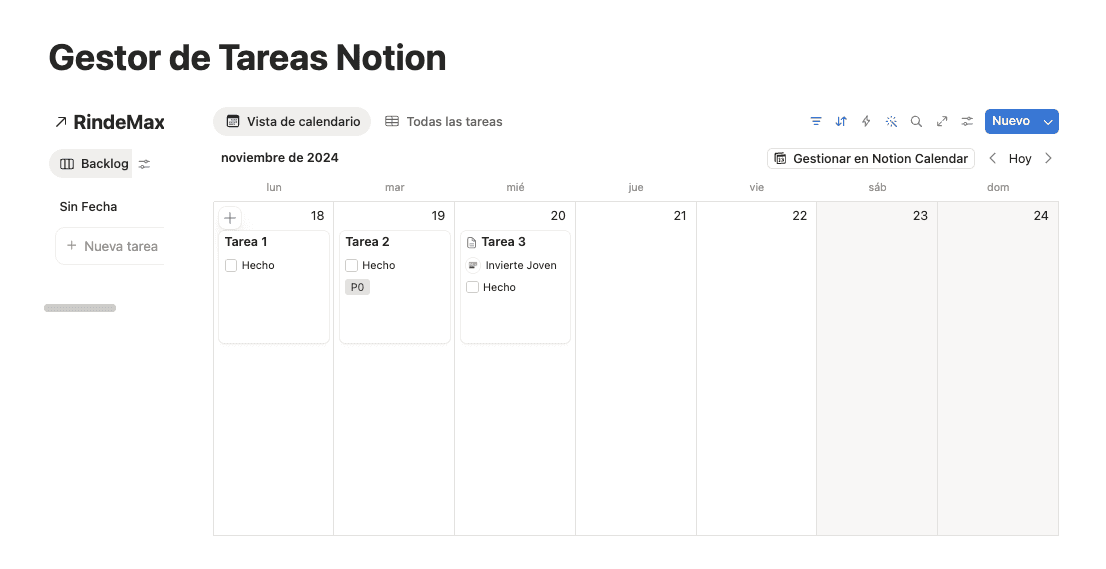Screen dimensions: 1106x569
Task: Click the calendar icon in Vista de calendario
Action: [x=233, y=121]
